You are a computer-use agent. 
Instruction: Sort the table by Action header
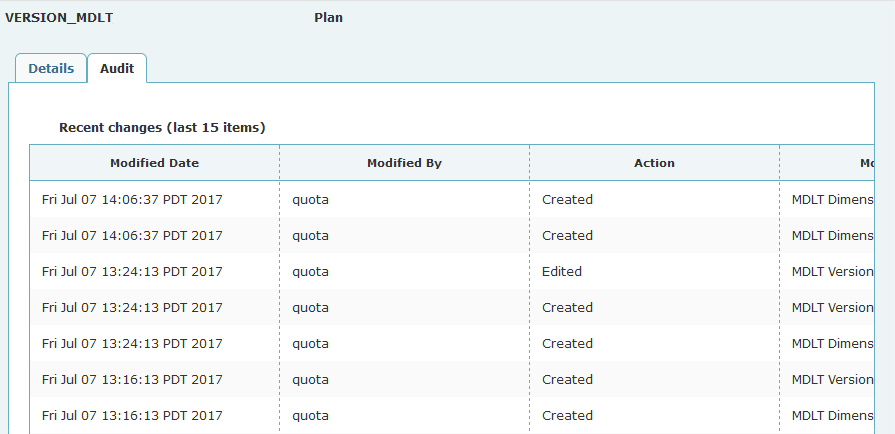coord(654,163)
